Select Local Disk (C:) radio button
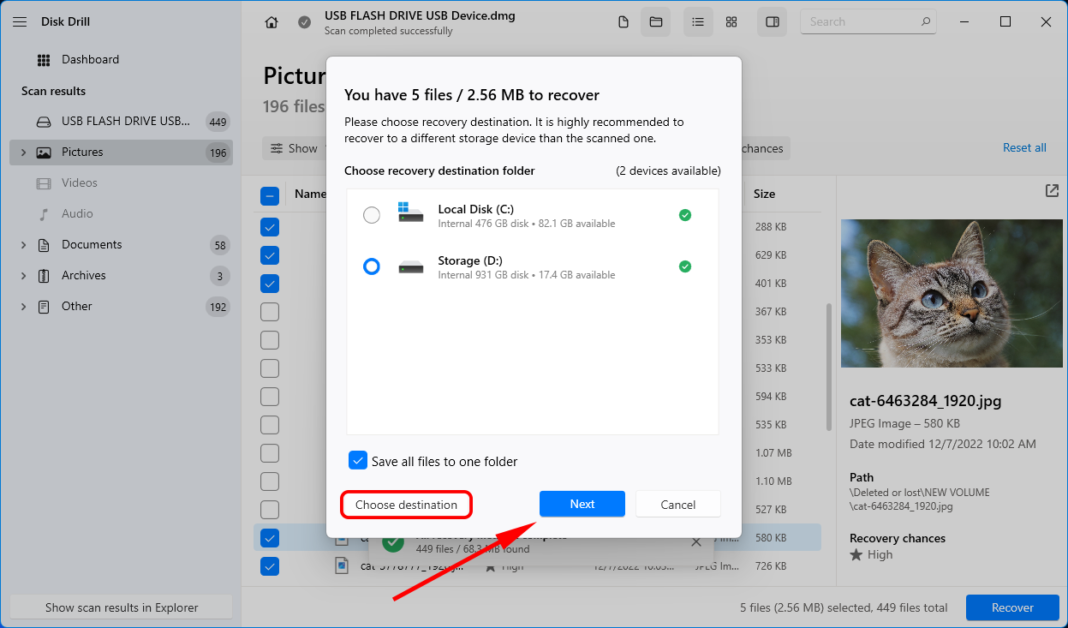This screenshot has height=628, width=1068. [372, 215]
